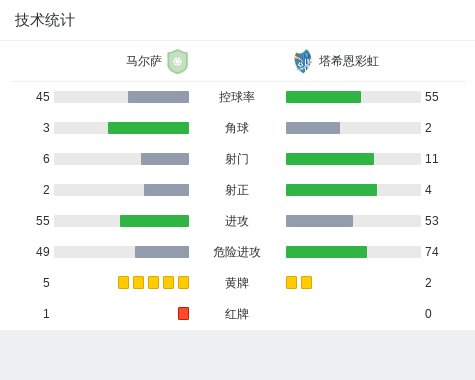
Task: Click the 控球率 stat label
Action: pyautogui.click(x=237, y=97)
